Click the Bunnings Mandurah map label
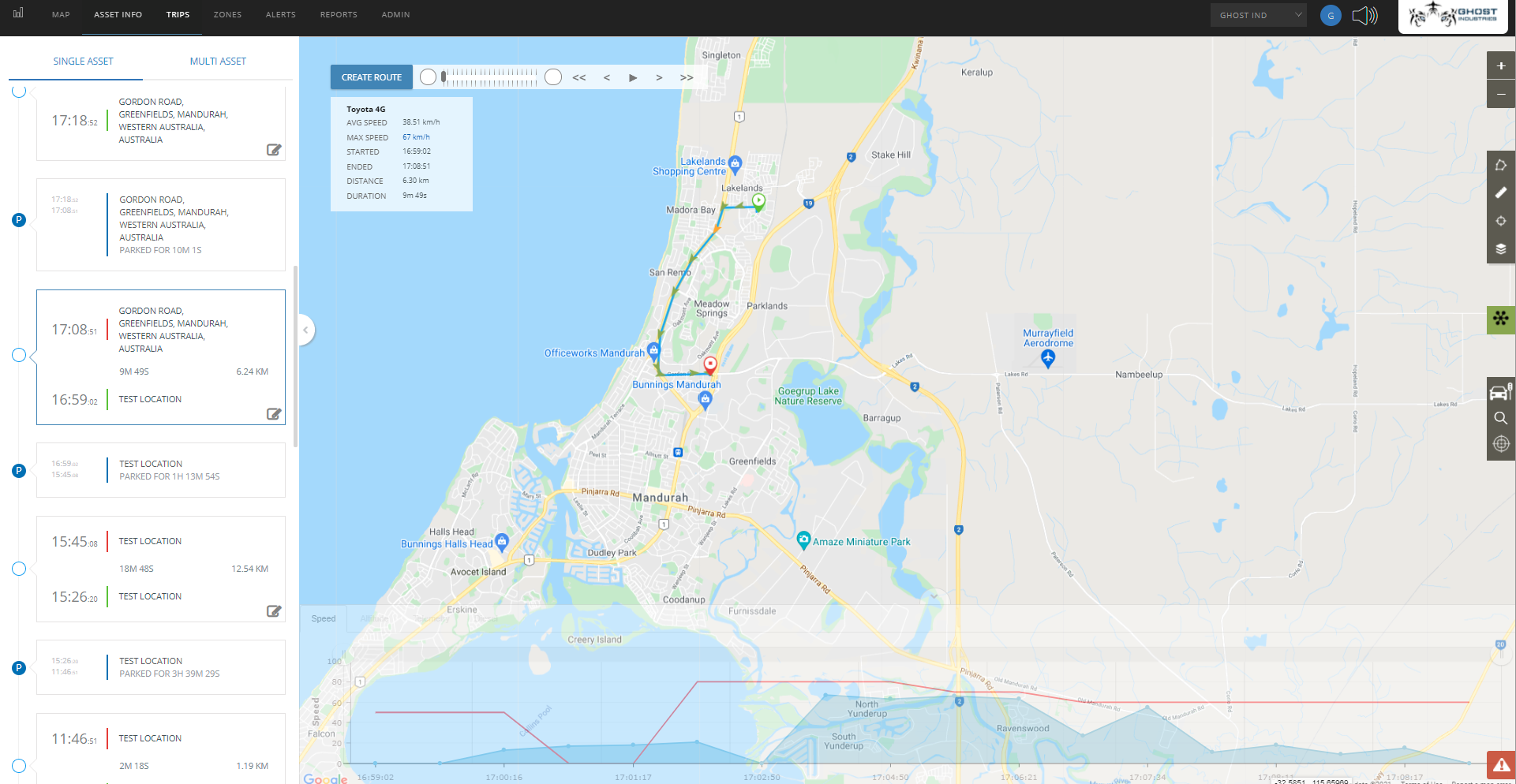1516x784 pixels. [676, 385]
